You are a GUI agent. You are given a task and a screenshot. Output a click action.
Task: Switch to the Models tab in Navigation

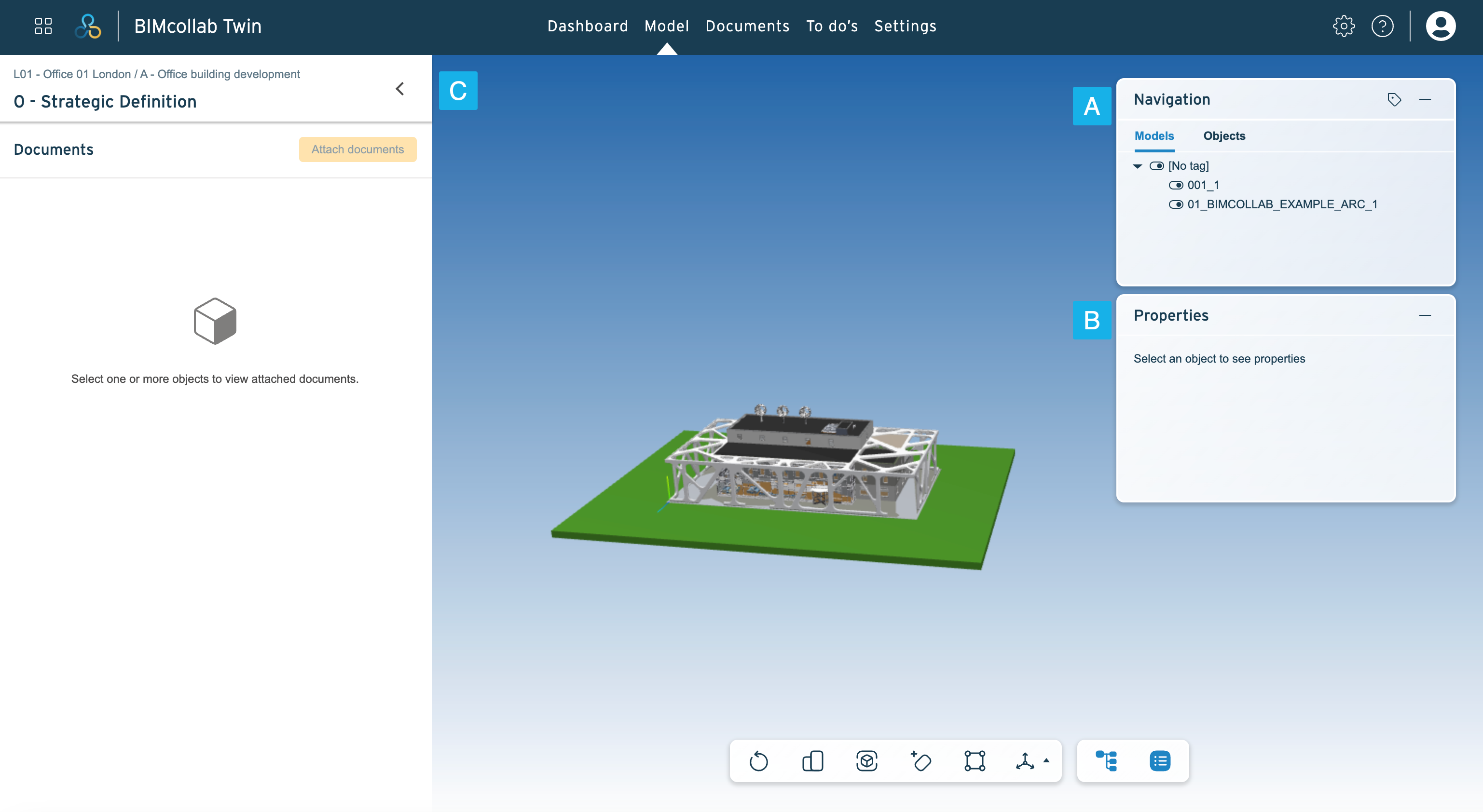click(x=1153, y=136)
